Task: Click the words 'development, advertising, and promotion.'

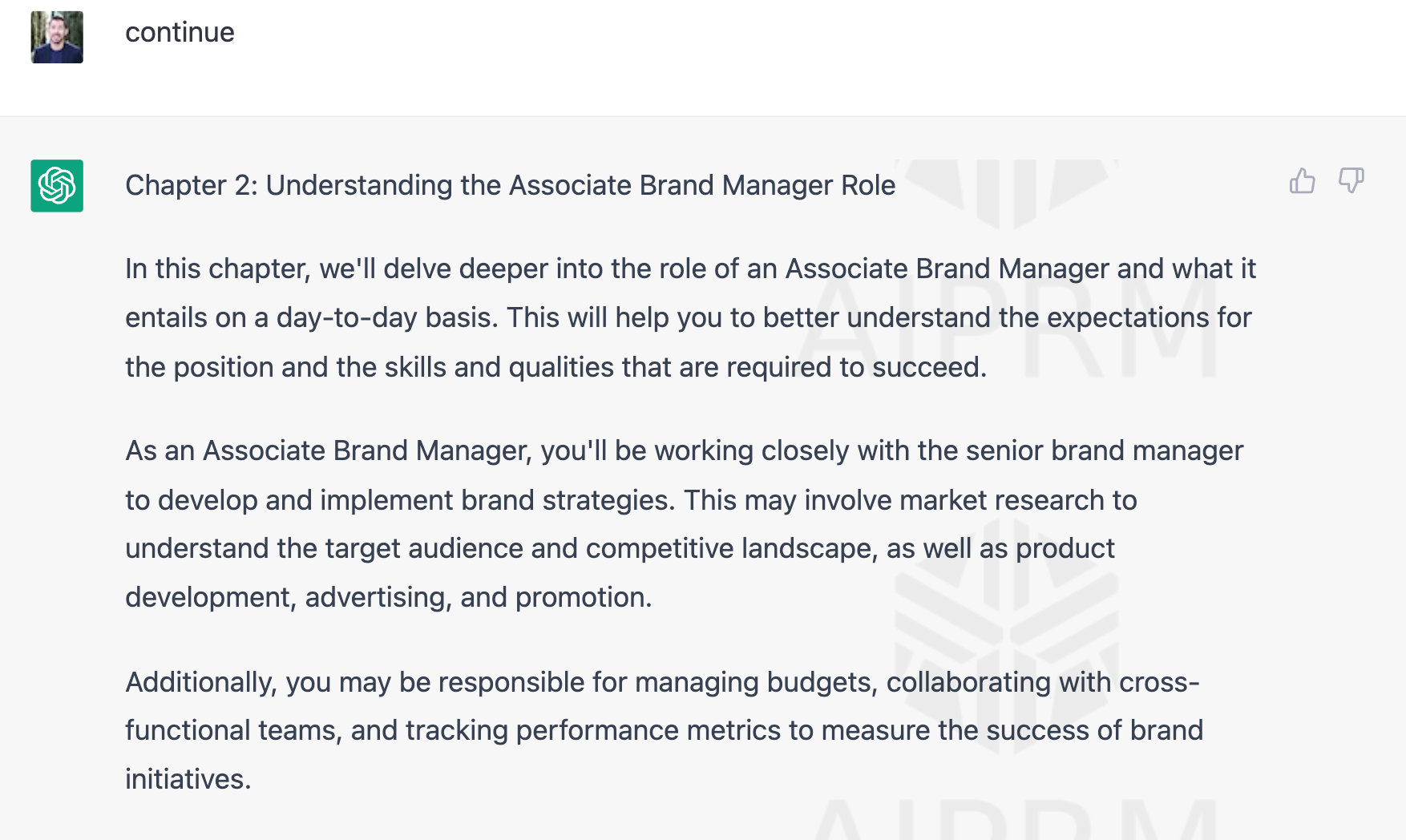Action: click(389, 598)
